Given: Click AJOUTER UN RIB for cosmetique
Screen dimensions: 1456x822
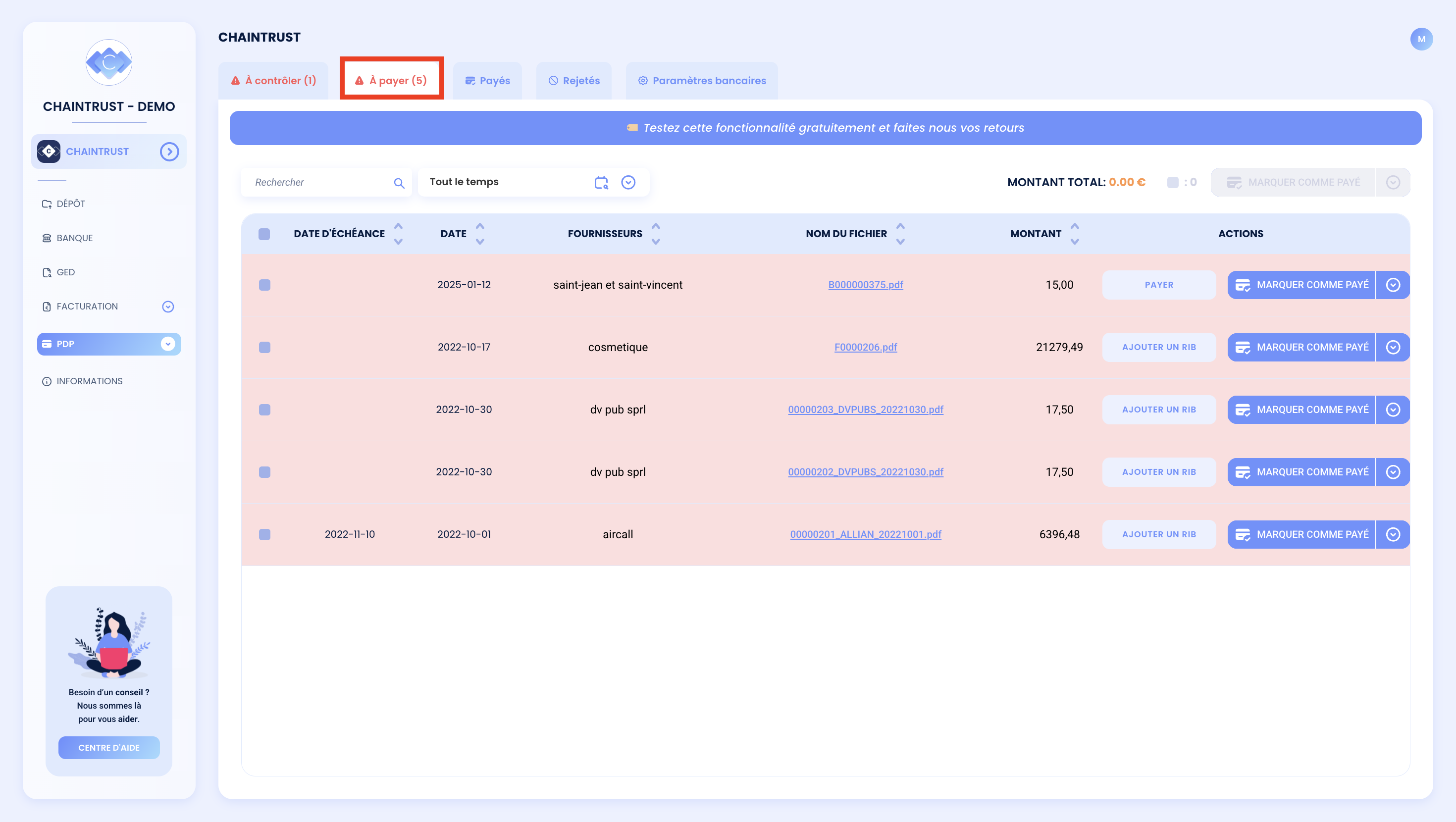Looking at the screenshot, I should [1159, 347].
